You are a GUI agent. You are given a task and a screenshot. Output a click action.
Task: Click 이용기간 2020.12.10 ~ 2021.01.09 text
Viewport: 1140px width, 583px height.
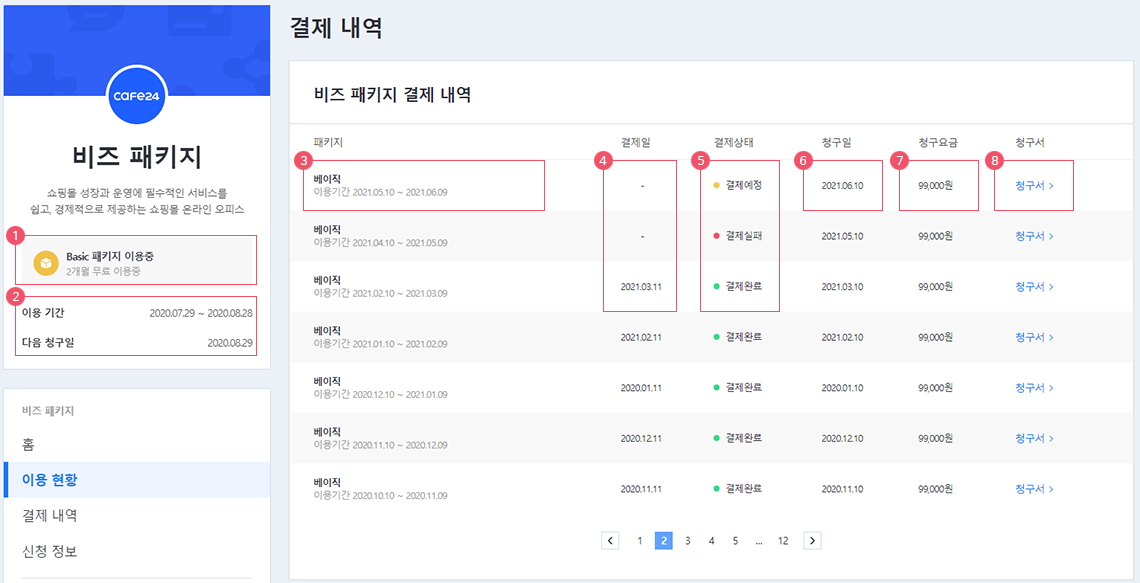[x=380, y=395]
